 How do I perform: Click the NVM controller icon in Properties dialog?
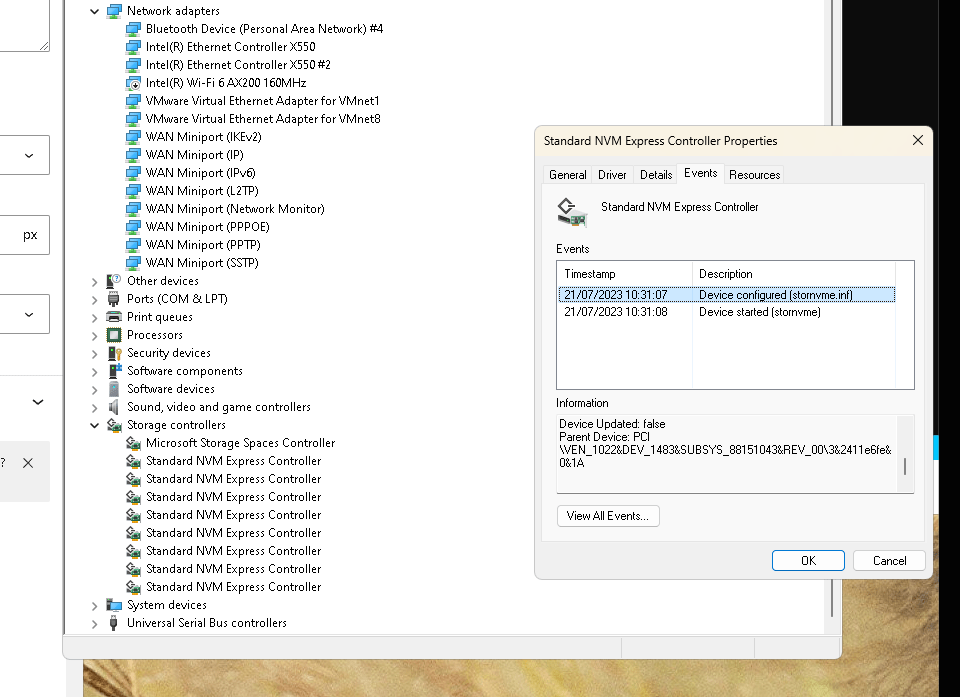tap(572, 213)
